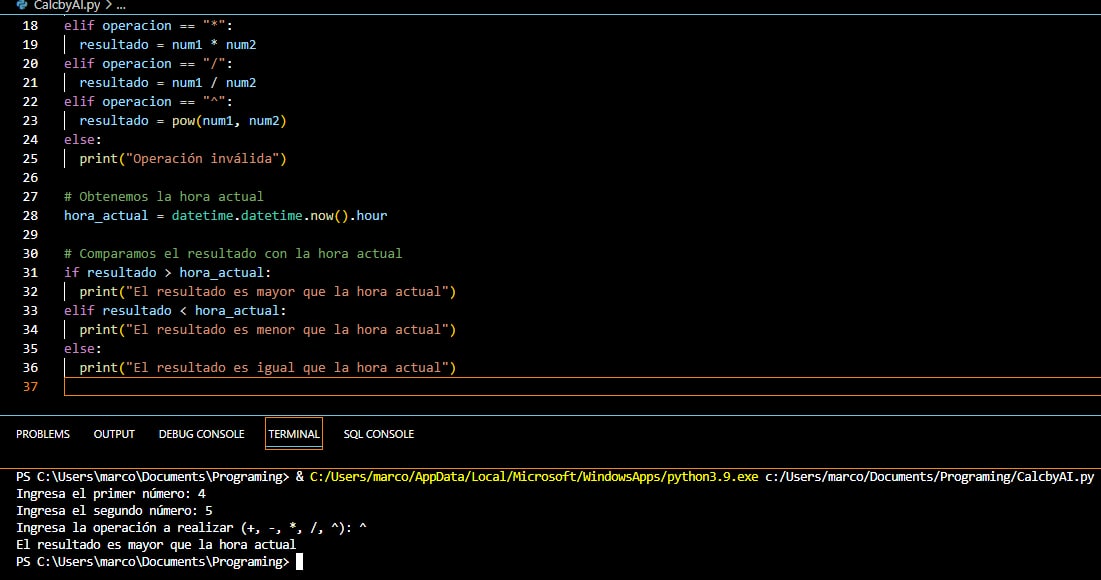Show the DEBUG CONSOLE tab

point(202,434)
